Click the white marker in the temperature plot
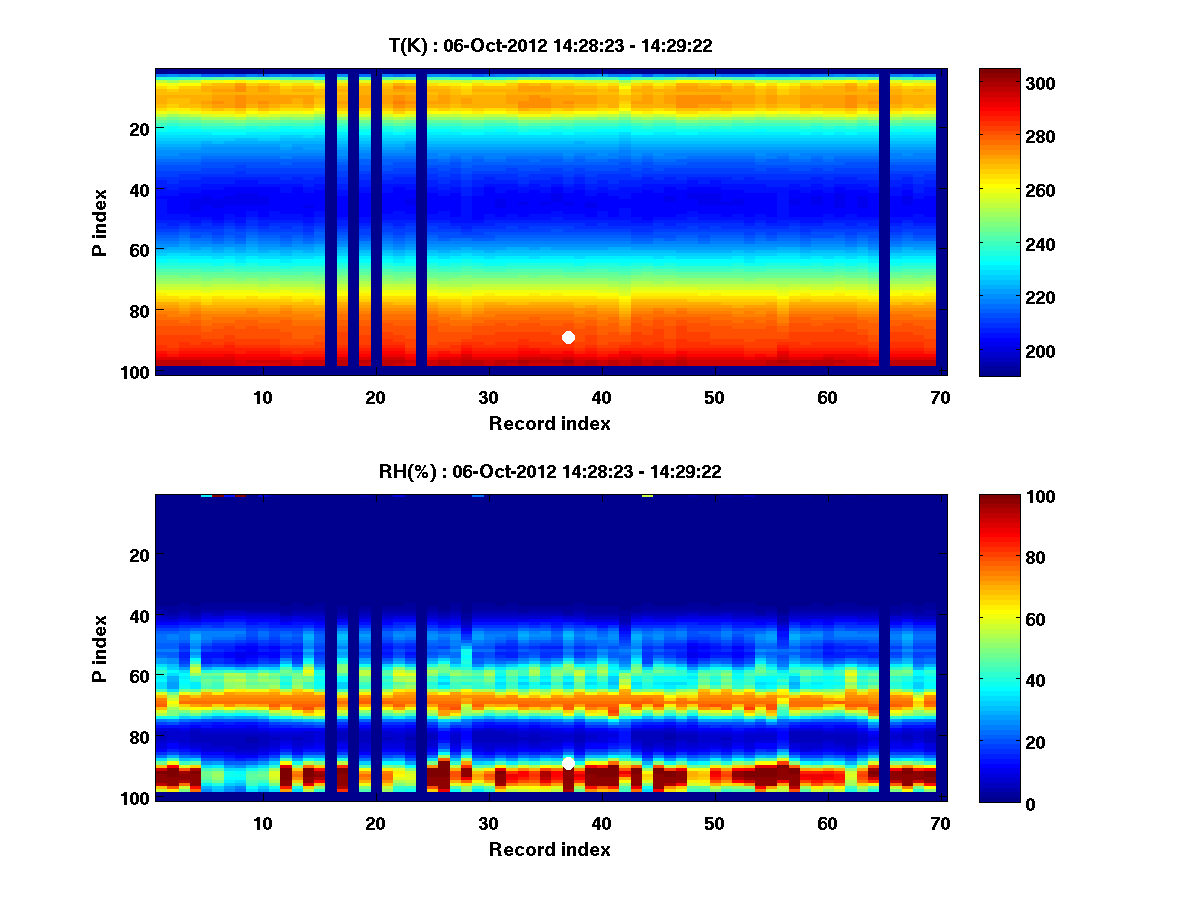Image resolution: width=1200 pixels, height=900 pixels. coord(568,337)
